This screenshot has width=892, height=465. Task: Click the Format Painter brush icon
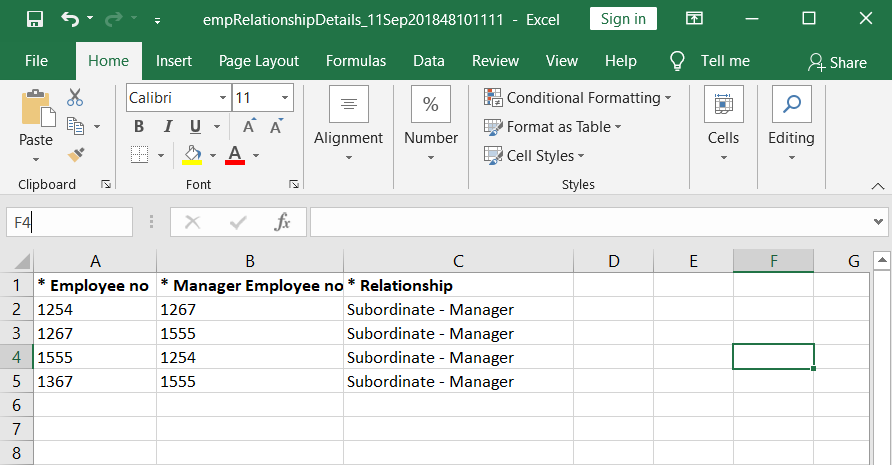click(x=76, y=154)
